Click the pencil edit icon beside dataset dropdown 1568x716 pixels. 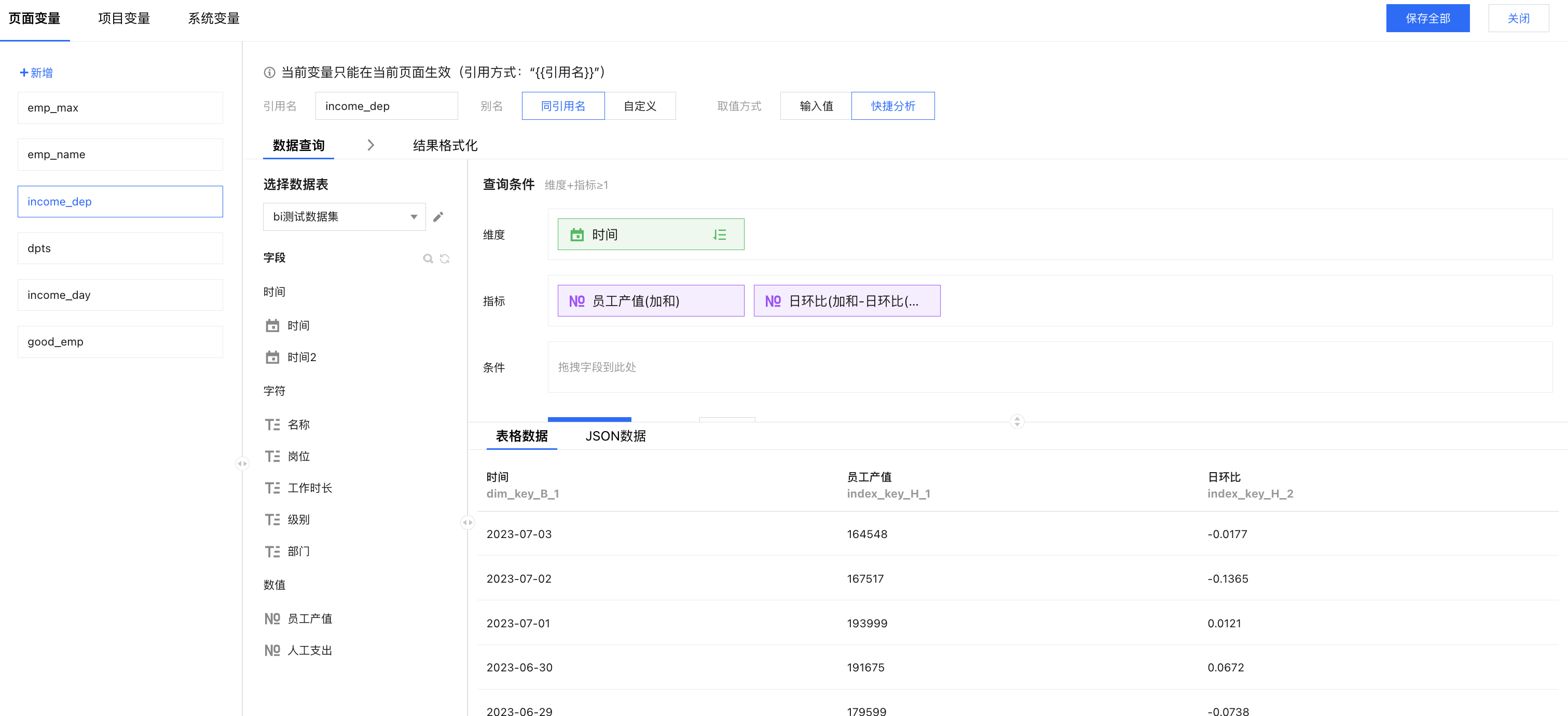coord(438,217)
